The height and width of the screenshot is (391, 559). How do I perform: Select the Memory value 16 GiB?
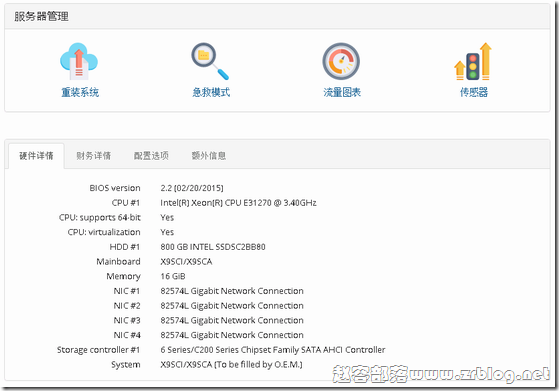173,276
